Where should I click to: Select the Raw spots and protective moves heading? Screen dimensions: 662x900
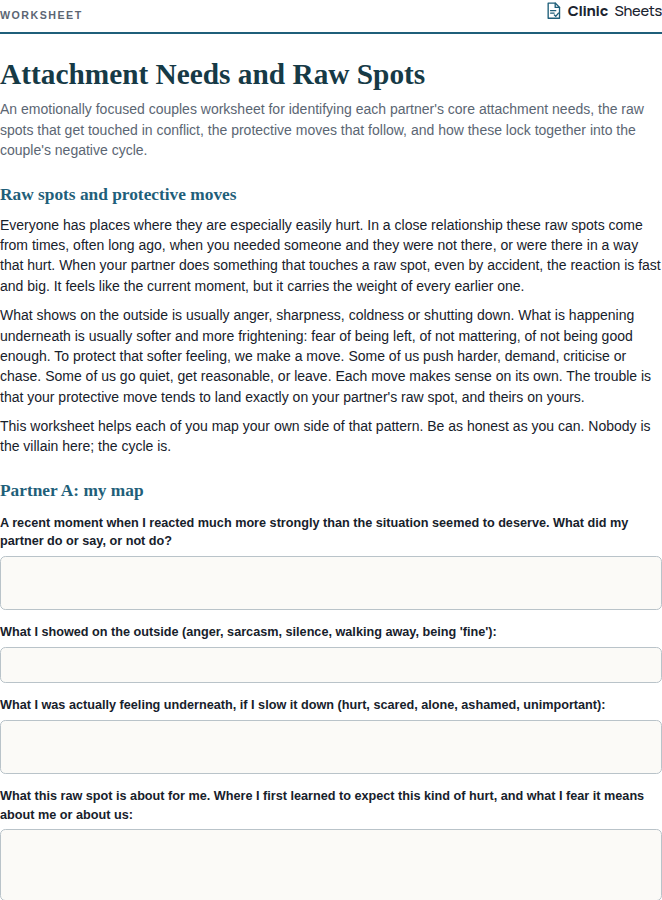(118, 195)
